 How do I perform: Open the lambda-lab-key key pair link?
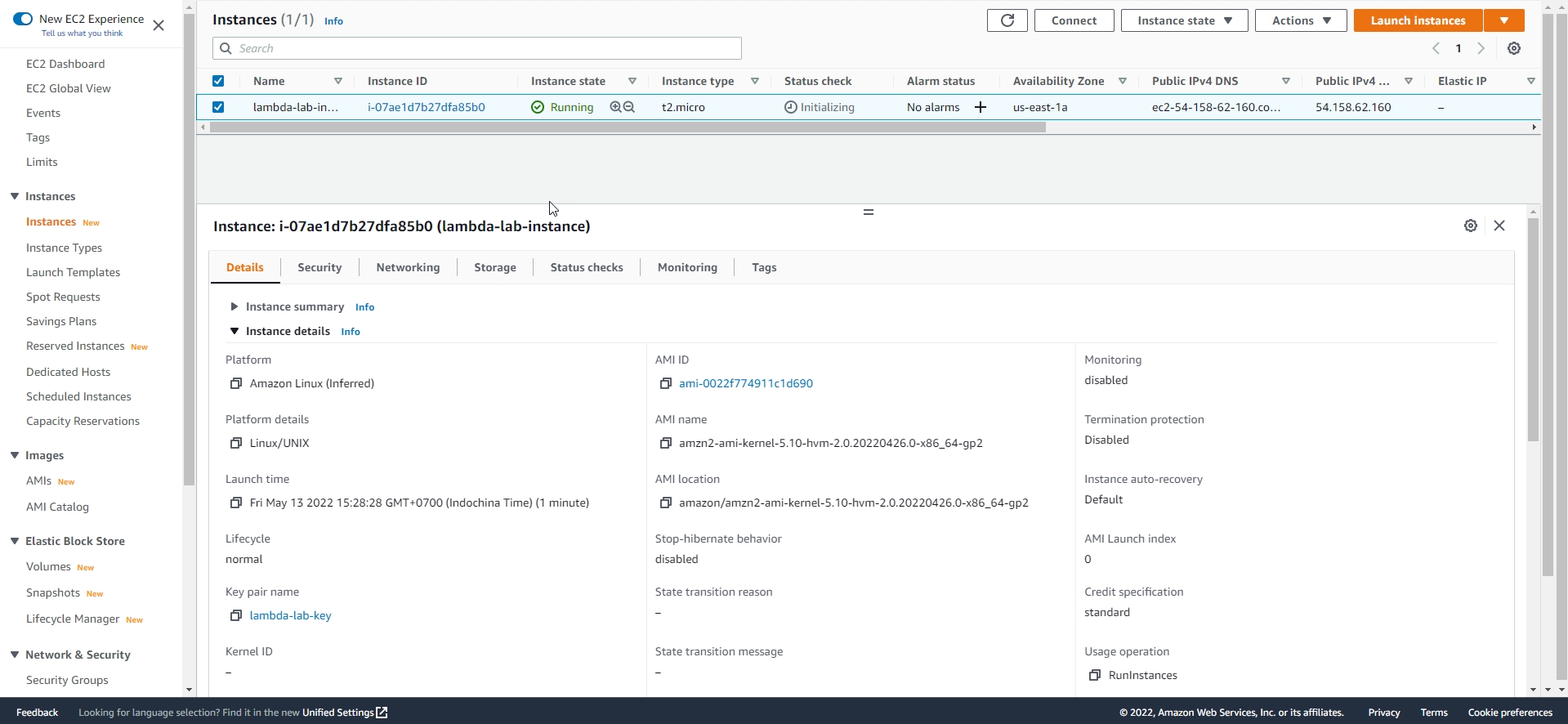point(290,615)
